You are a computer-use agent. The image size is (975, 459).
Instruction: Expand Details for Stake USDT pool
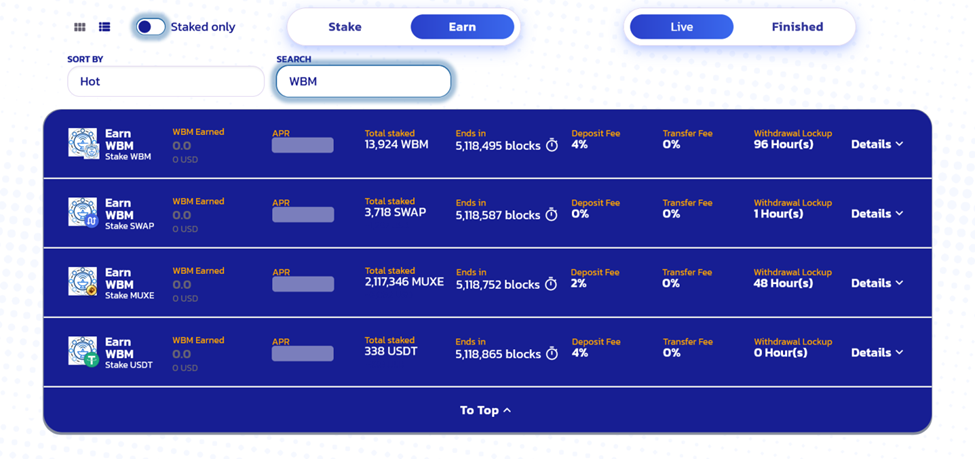pyautogui.click(x=877, y=353)
